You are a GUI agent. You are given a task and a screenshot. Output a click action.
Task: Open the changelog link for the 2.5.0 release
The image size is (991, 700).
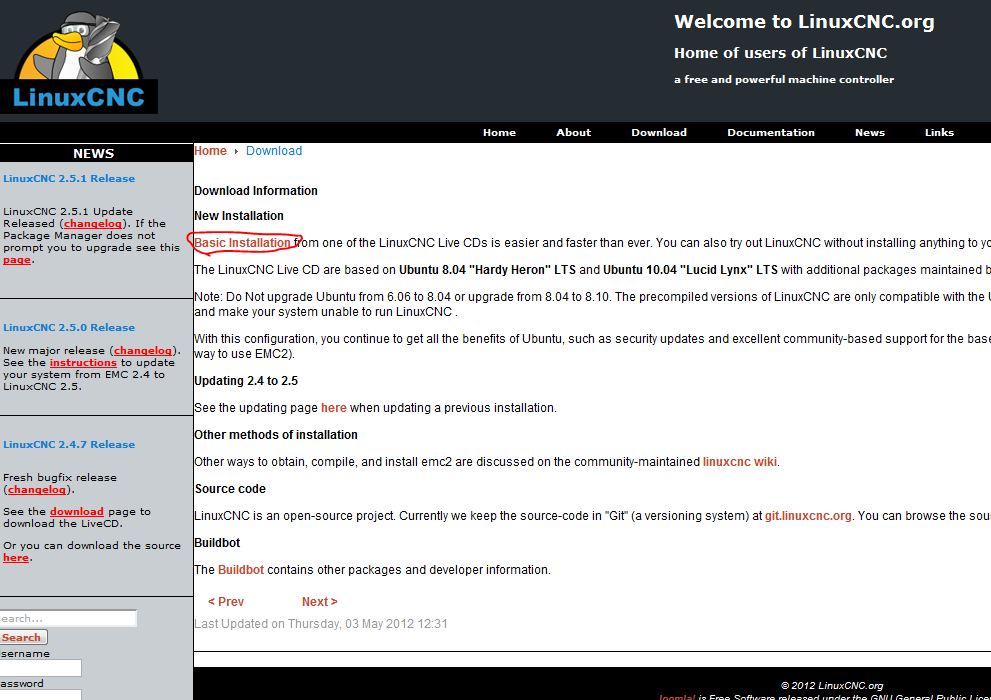pos(143,351)
